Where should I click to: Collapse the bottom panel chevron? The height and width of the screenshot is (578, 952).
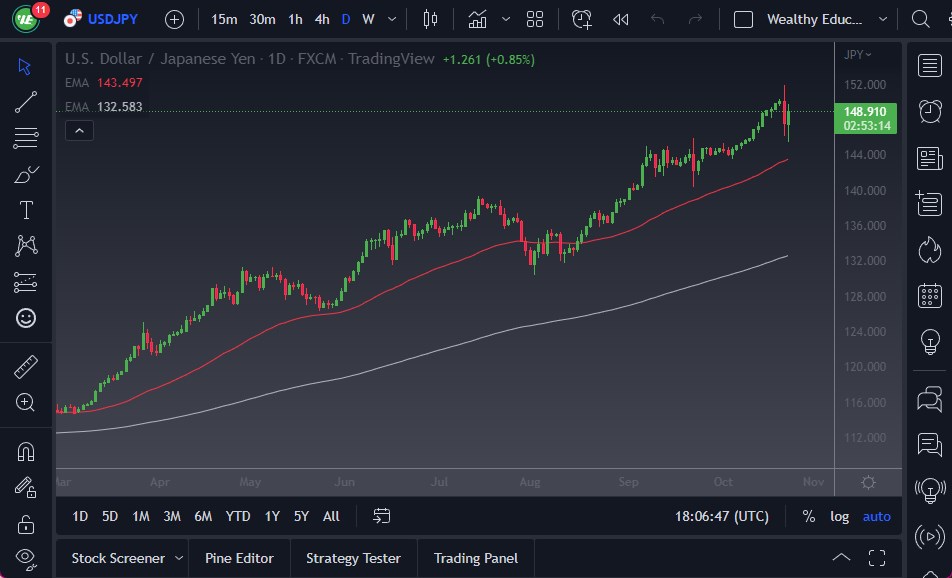click(841, 558)
